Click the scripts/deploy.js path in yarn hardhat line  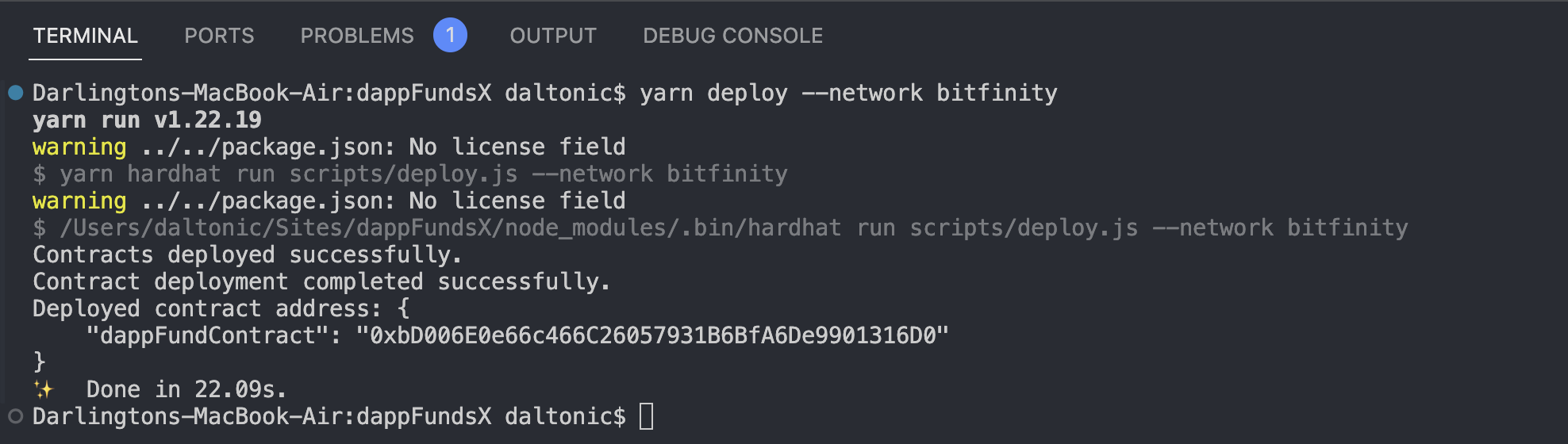[x=403, y=174]
